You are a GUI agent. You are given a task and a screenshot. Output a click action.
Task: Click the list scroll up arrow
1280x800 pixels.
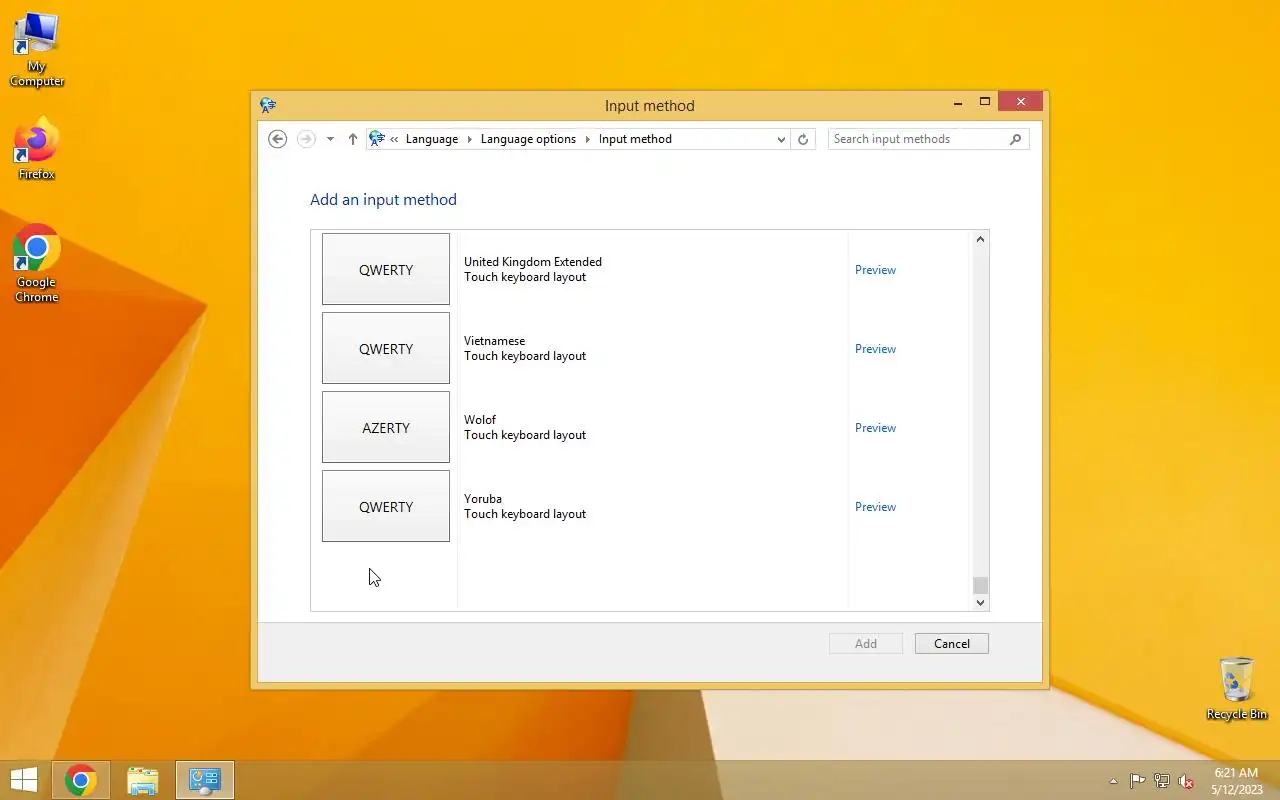pyautogui.click(x=980, y=239)
